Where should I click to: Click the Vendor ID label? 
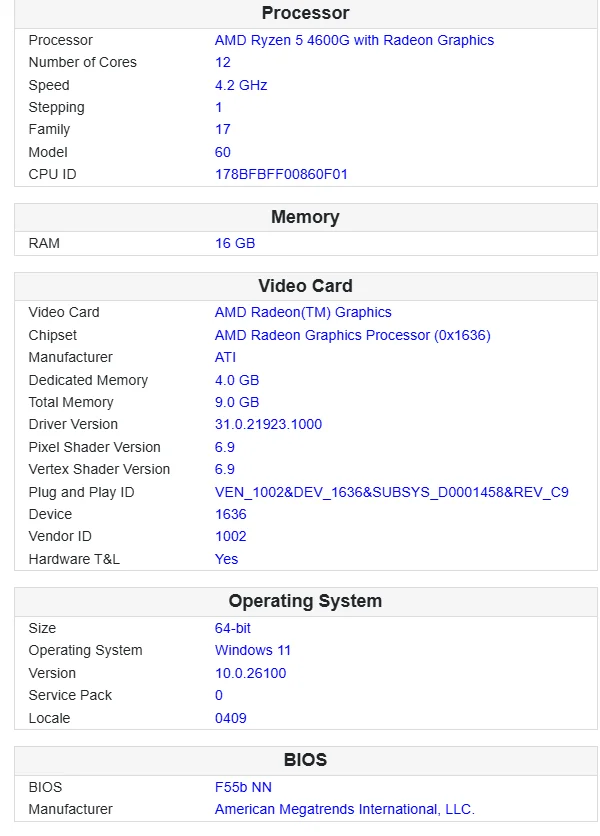coord(60,536)
